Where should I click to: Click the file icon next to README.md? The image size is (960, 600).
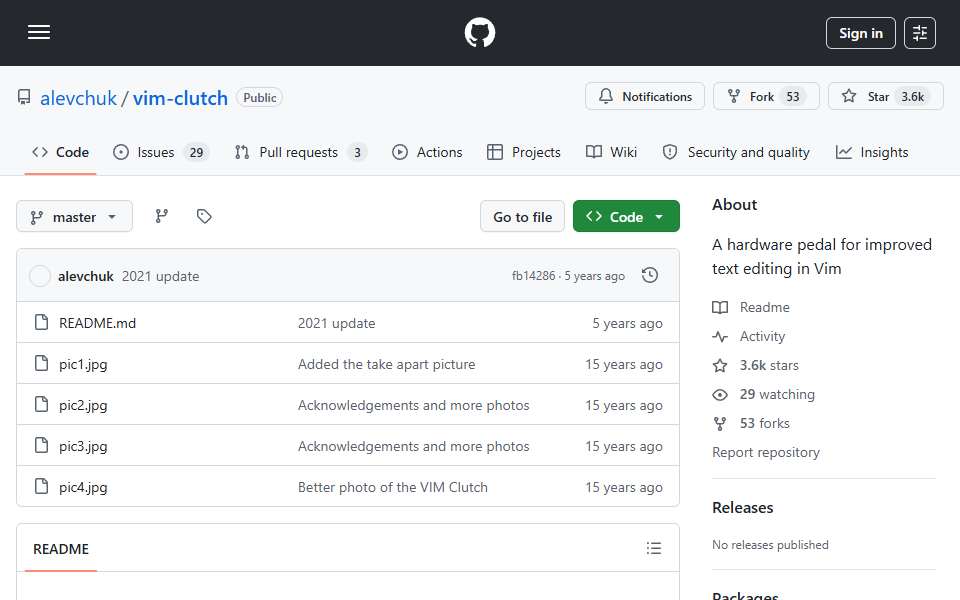(41, 322)
